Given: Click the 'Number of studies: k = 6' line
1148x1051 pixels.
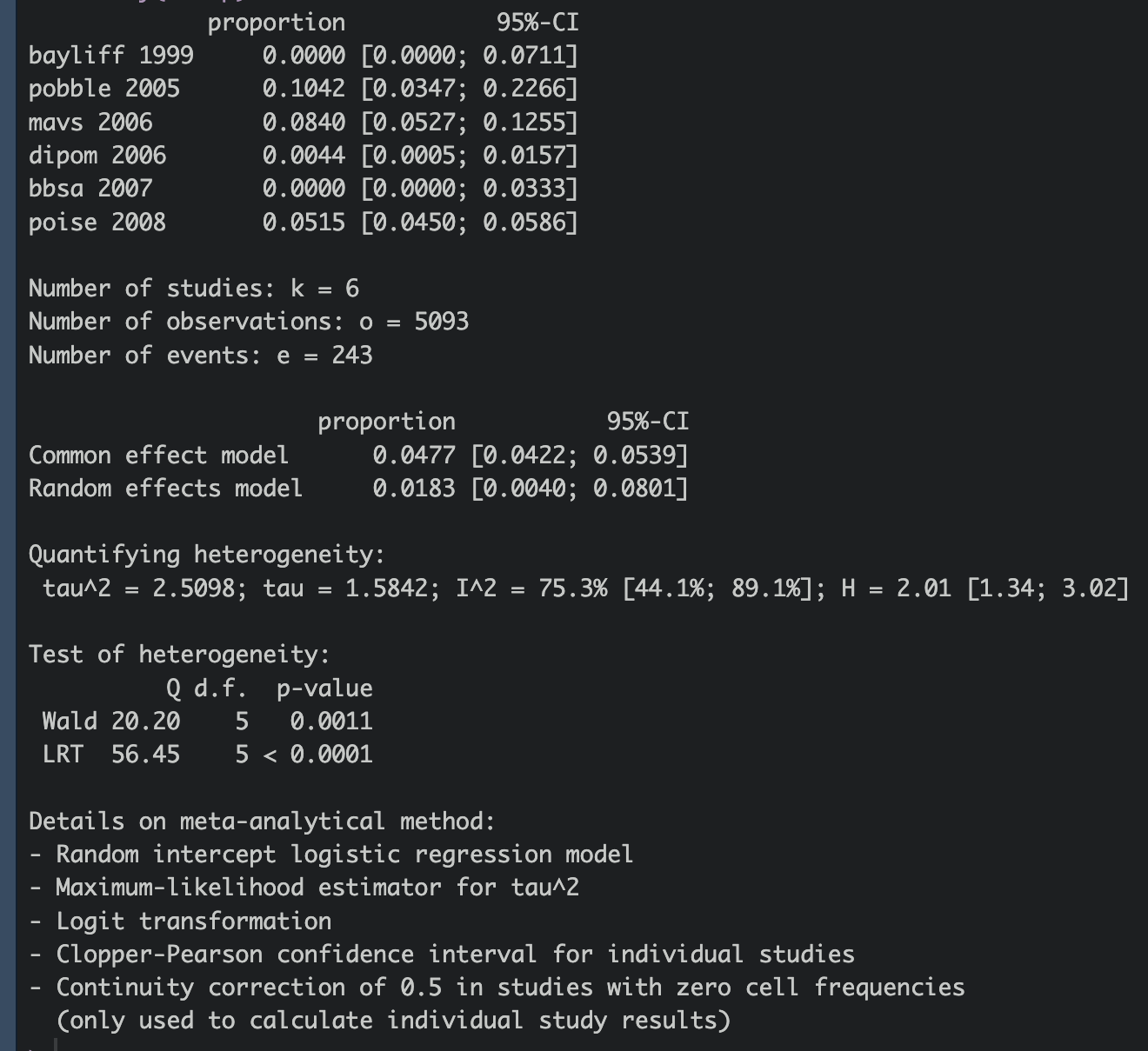Looking at the screenshot, I should click(194, 289).
